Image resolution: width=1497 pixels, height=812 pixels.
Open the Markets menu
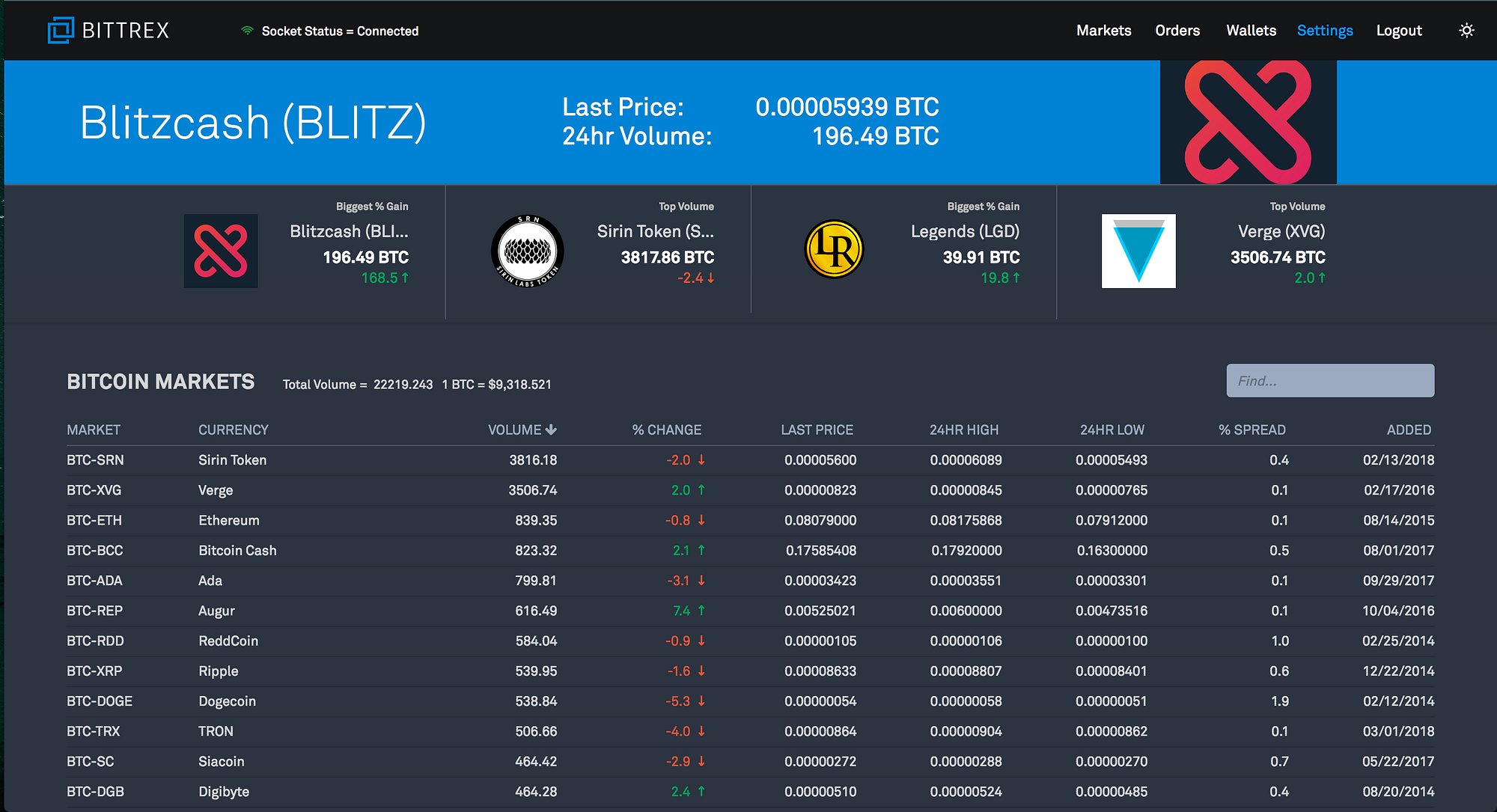coord(1103,31)
